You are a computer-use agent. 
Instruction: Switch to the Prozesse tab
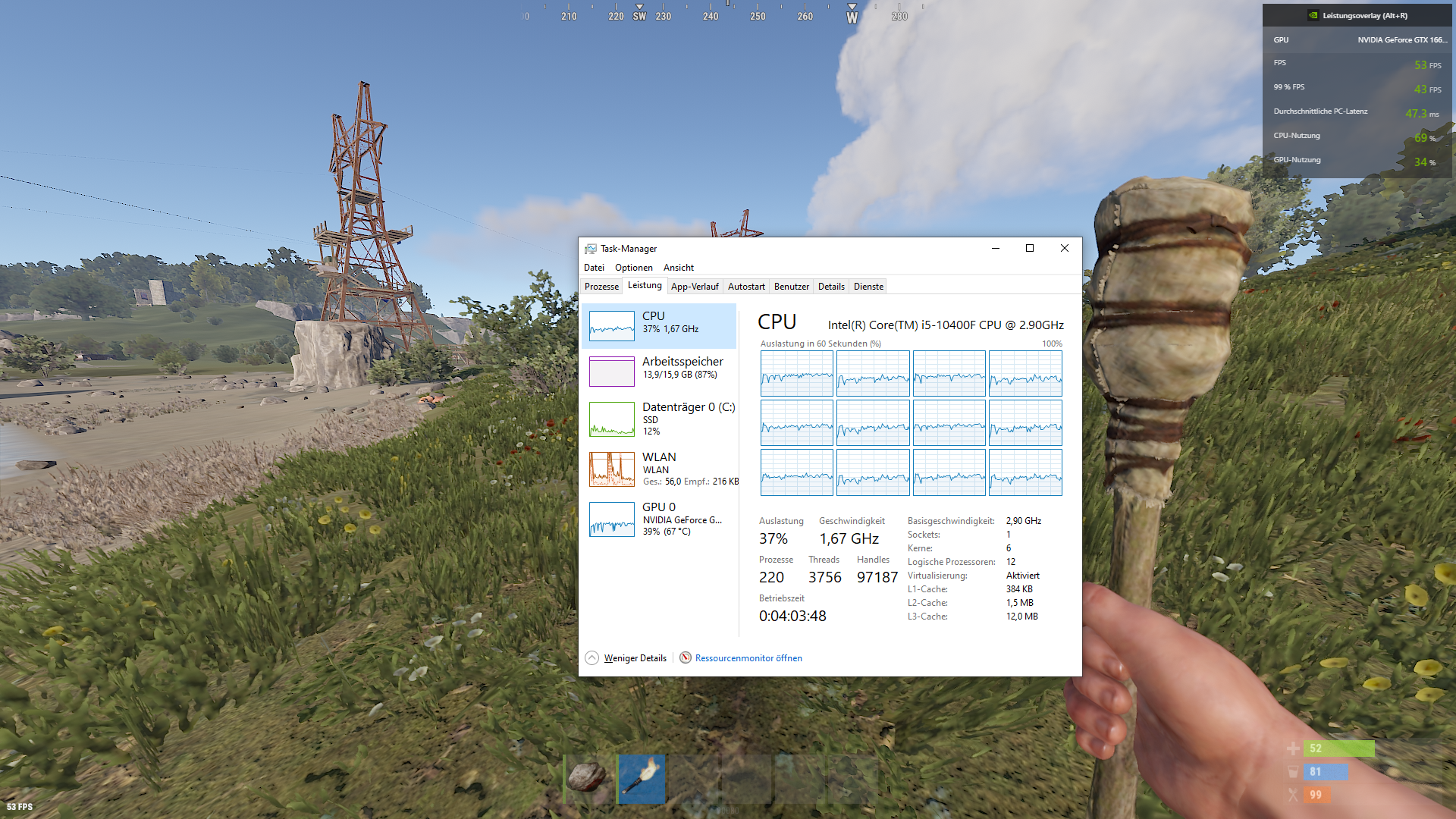tap(601, 287)
